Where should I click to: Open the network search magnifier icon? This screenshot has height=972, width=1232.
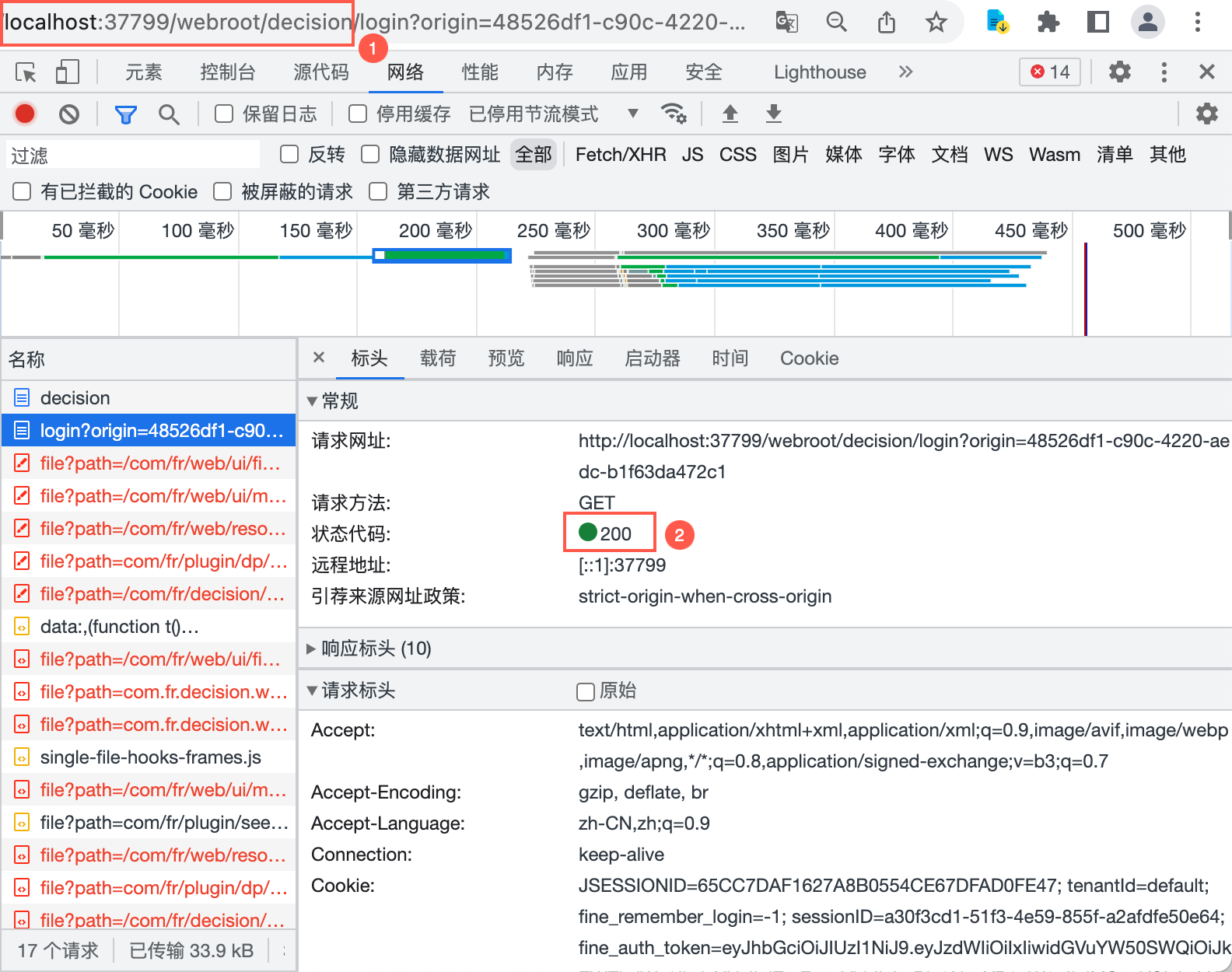(169, 114)
